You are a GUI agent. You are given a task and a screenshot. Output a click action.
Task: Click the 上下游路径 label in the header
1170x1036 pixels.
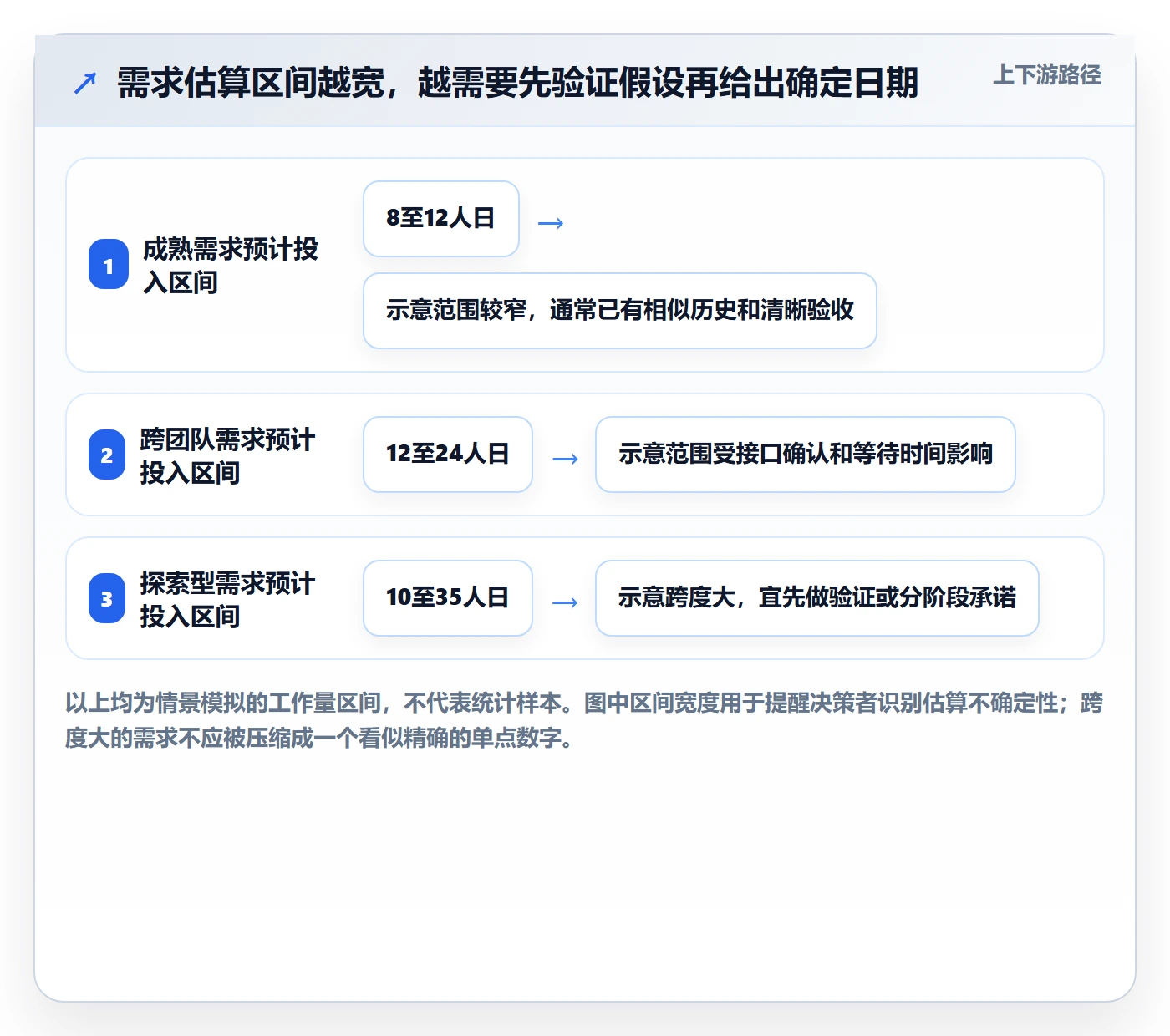(x=1046, y=75)
